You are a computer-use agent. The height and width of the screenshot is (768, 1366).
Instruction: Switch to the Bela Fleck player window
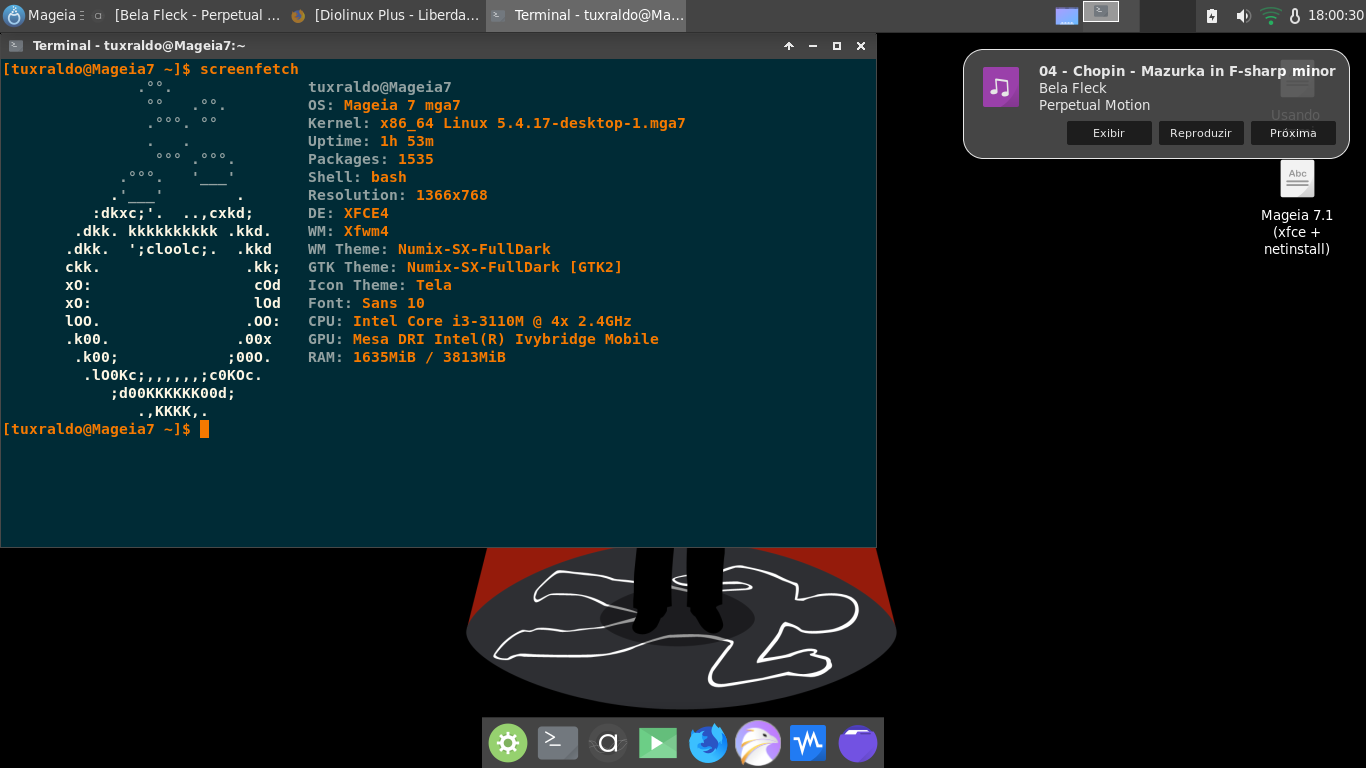coord(188,15)
